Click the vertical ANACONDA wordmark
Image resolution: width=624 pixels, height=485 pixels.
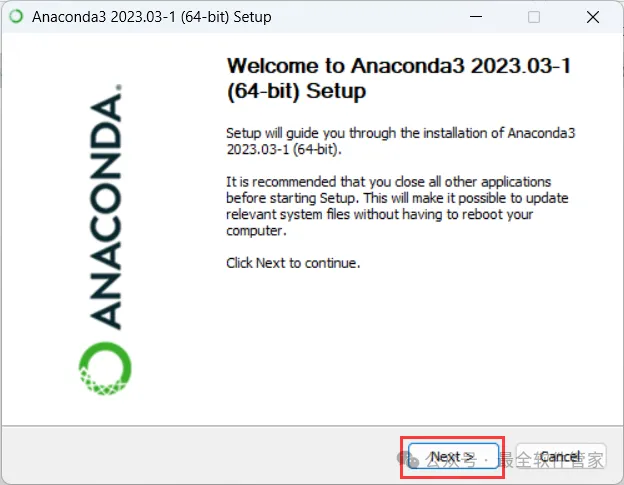[105, 211]
